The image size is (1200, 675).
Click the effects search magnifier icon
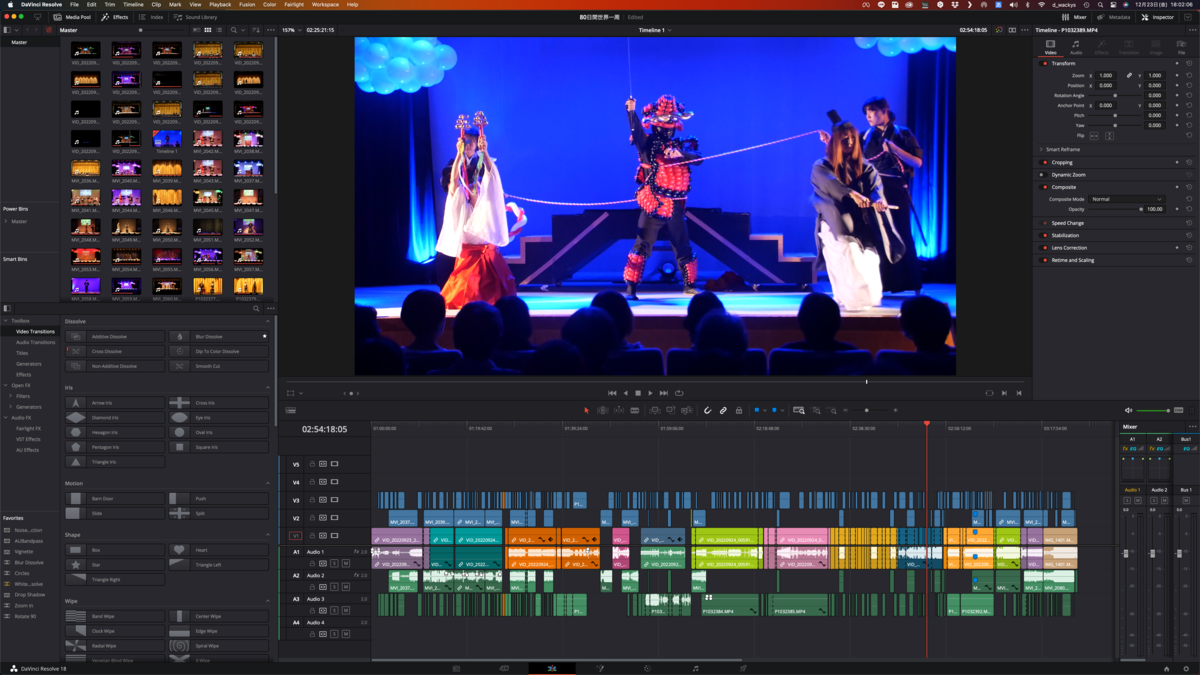pyautogui.click(x=256, y=308)
